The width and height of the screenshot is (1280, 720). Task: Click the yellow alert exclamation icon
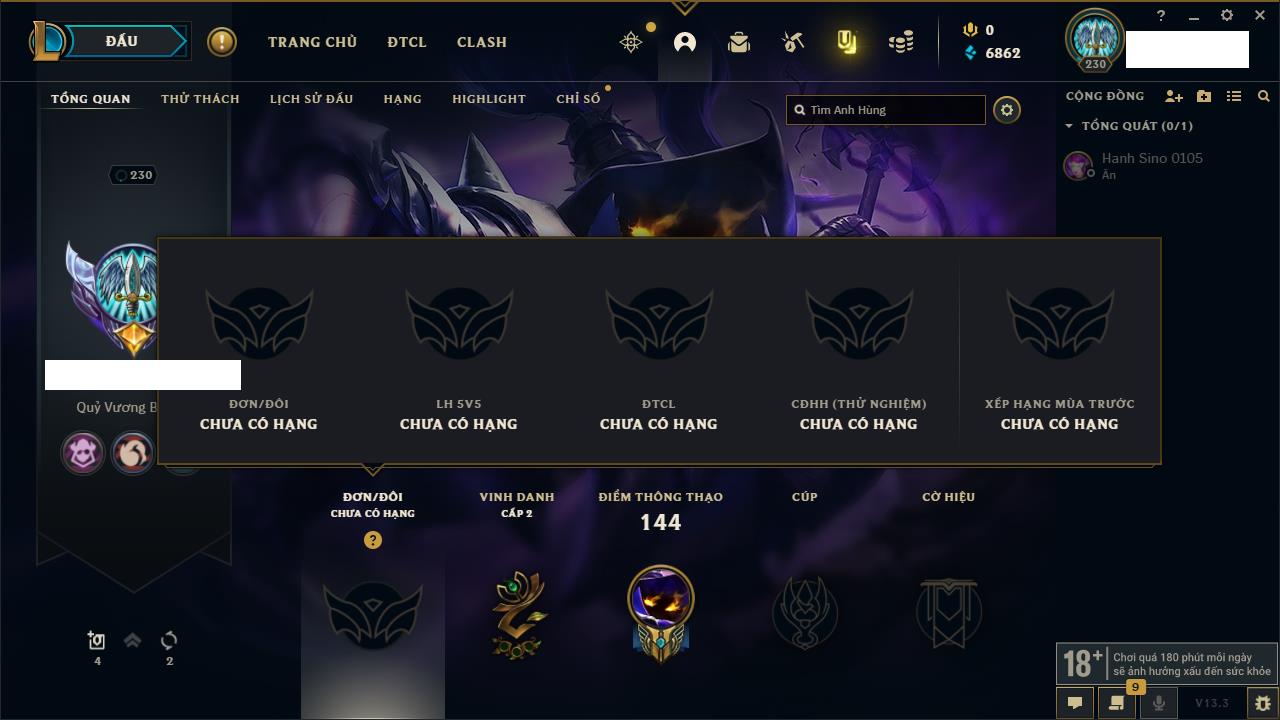222,42
